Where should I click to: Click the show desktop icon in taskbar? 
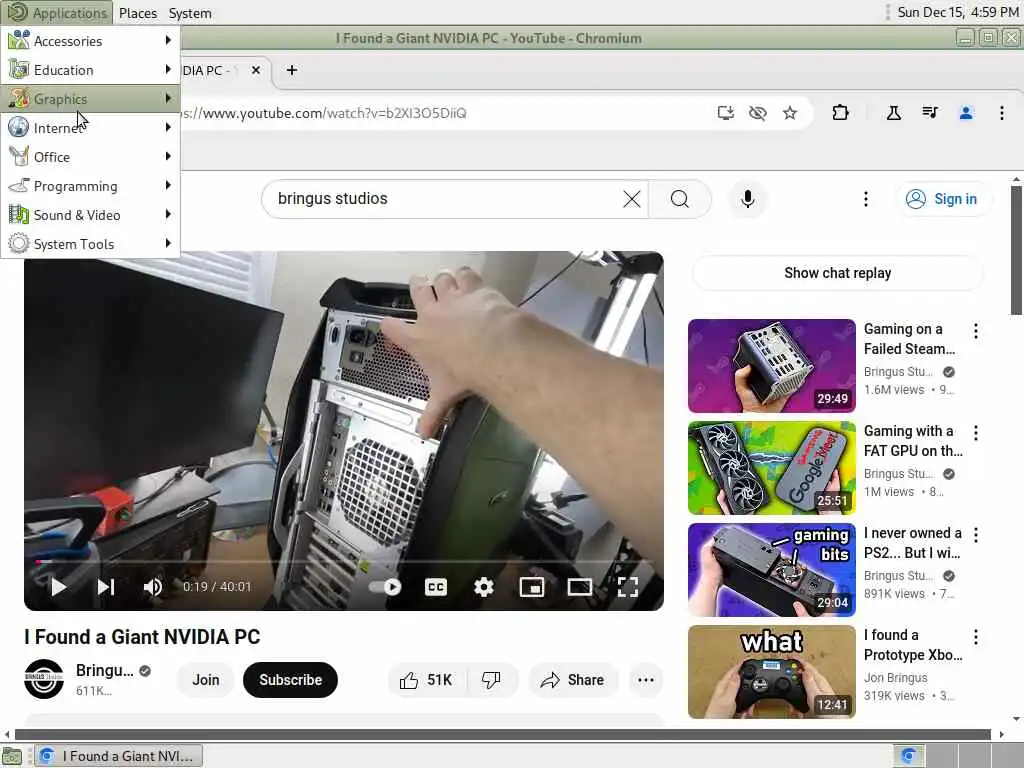click(x=12, y=756)
